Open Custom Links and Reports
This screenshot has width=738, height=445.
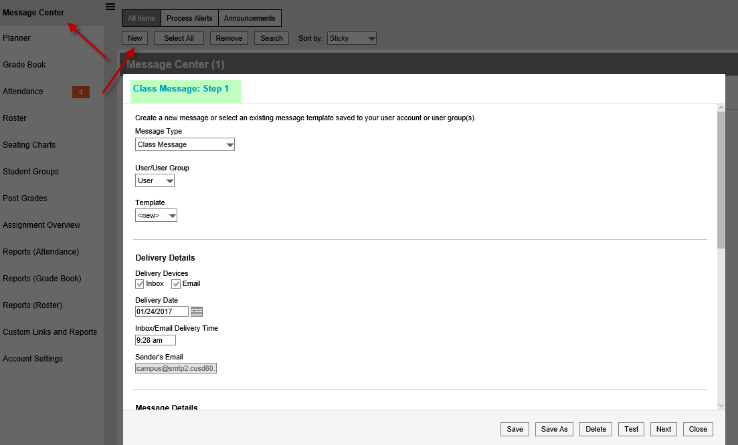coord(50,332)
